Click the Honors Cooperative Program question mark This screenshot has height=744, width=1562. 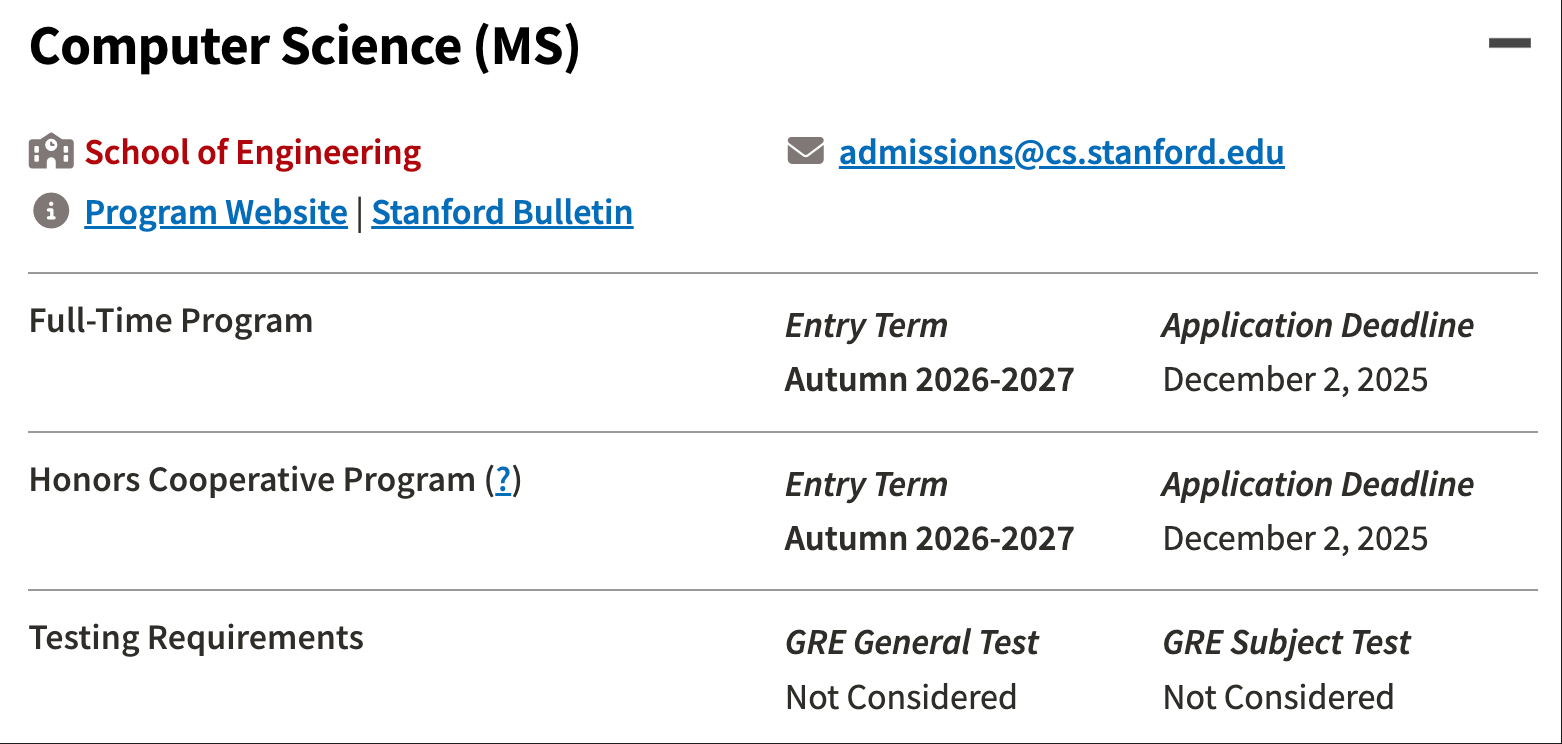pyautogui.click(x=503, y=481)
